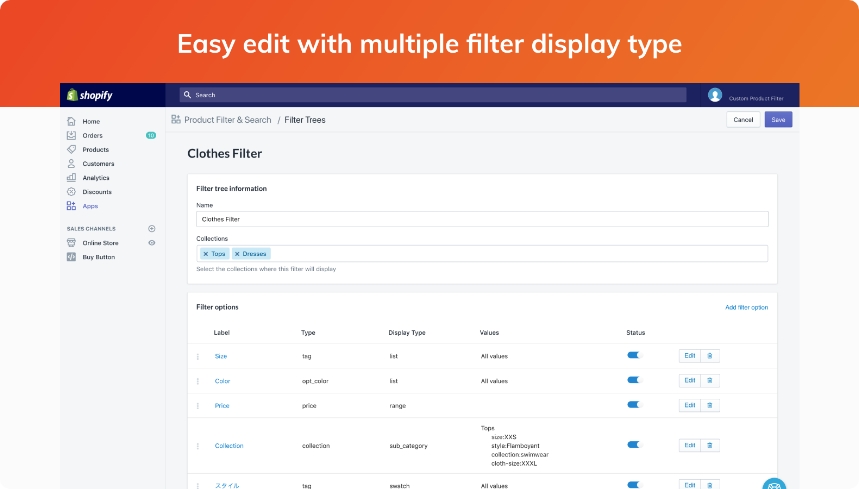
Task: Click the Add filter option link
Action: click(x=746, y=307)
